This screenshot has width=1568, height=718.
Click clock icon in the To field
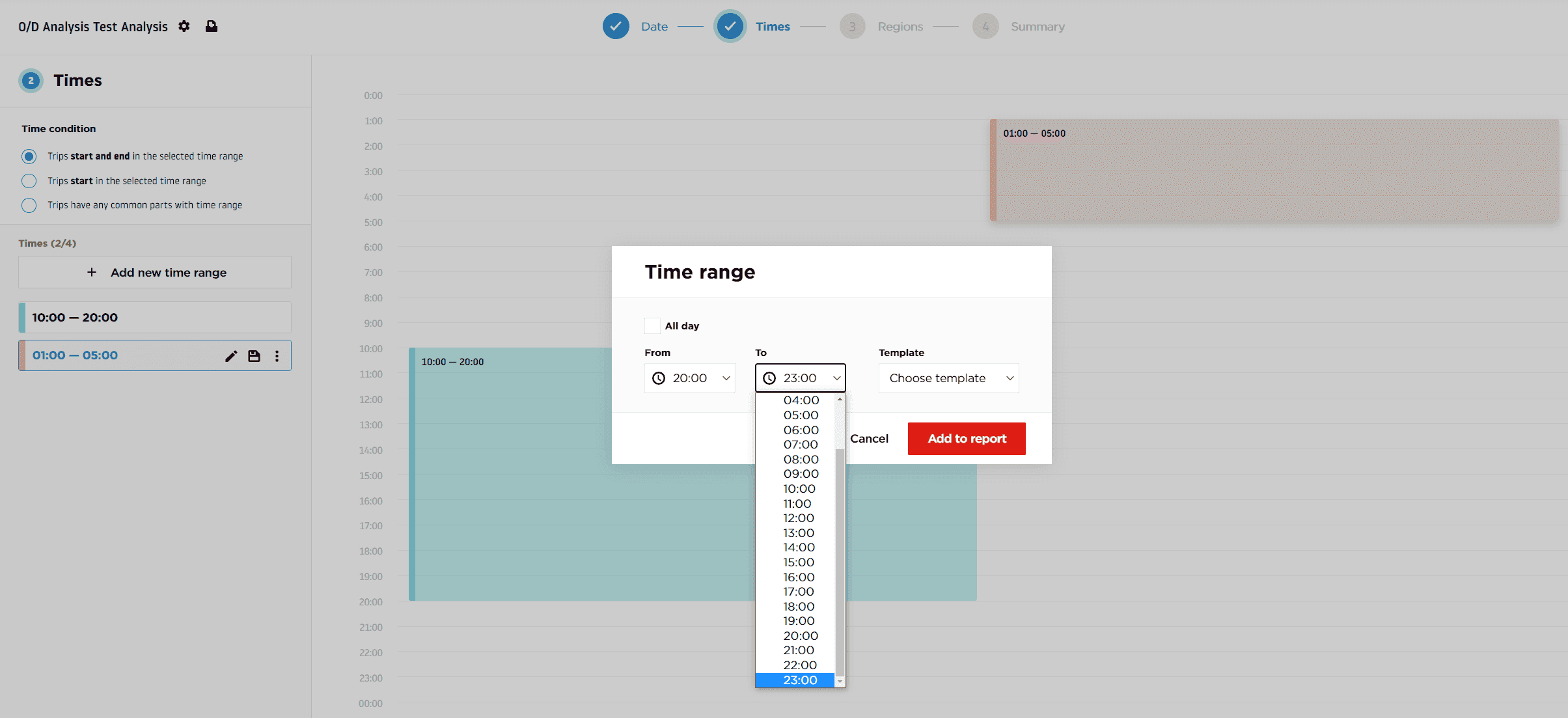[x=769, y=378]
